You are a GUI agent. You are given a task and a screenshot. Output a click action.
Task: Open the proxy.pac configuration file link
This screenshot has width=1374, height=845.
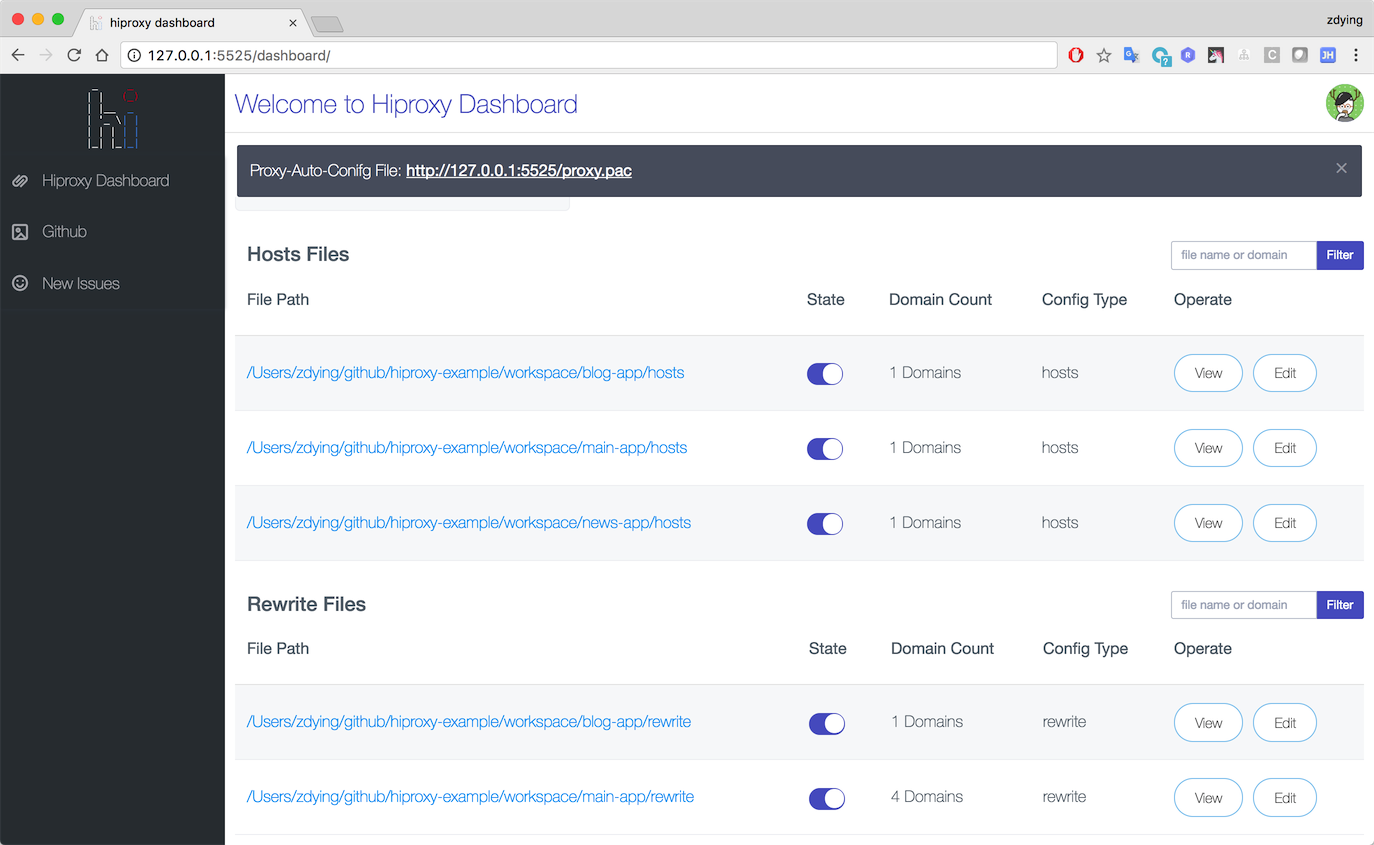(x=519, y=170)
